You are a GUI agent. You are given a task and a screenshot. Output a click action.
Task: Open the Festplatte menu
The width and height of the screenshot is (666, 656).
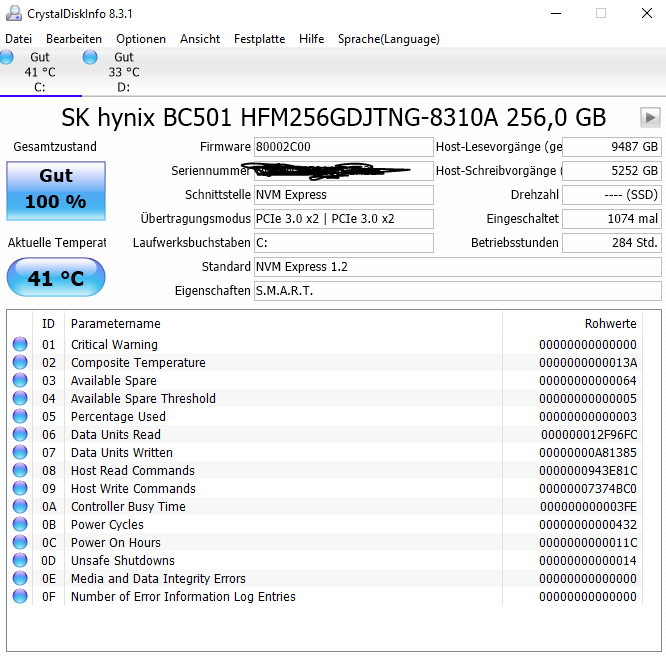pyautogui.click(x=259, y=39)
